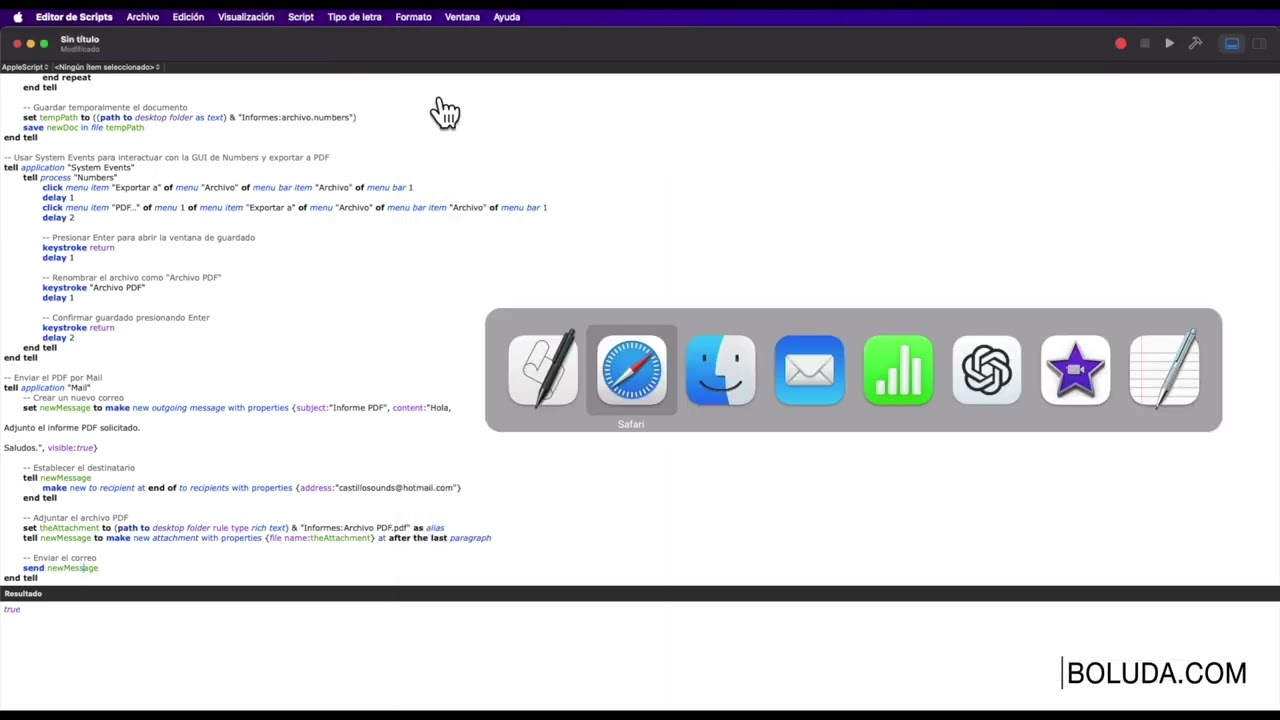Click comment Adjuntar el archivo PDF

(x=76, y=518)
